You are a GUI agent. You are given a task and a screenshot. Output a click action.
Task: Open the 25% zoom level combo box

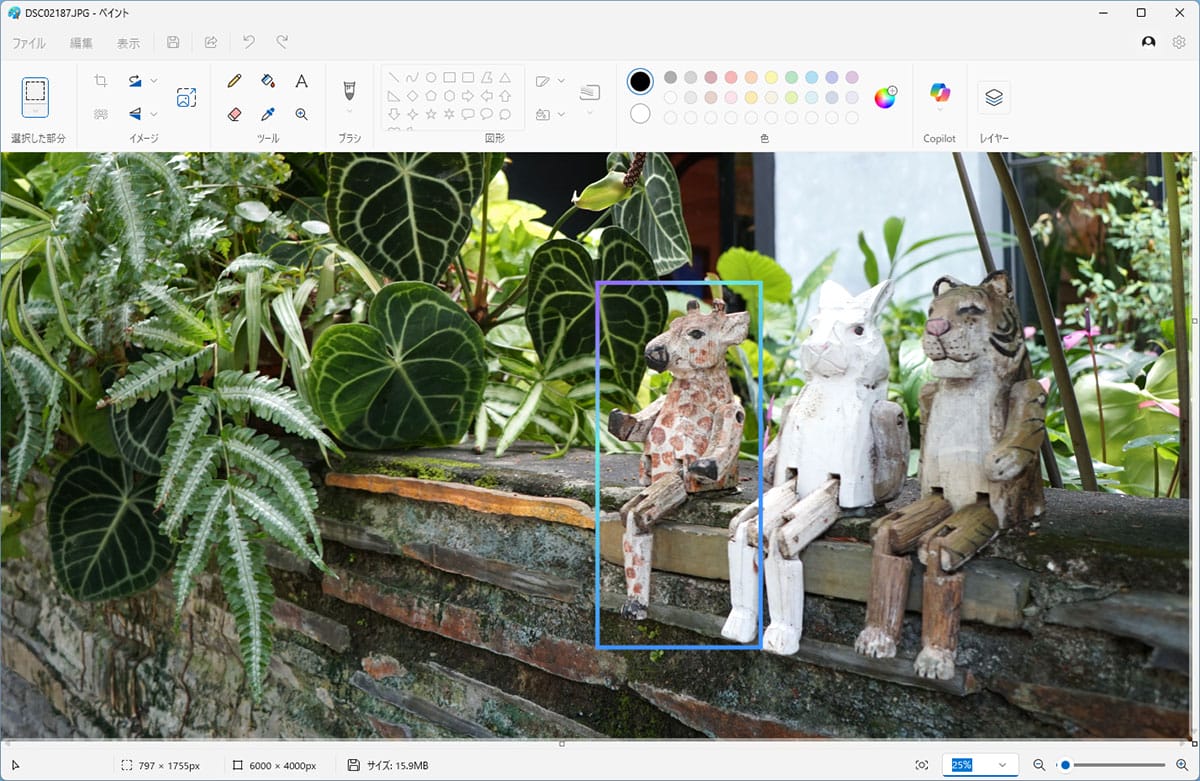980,765
